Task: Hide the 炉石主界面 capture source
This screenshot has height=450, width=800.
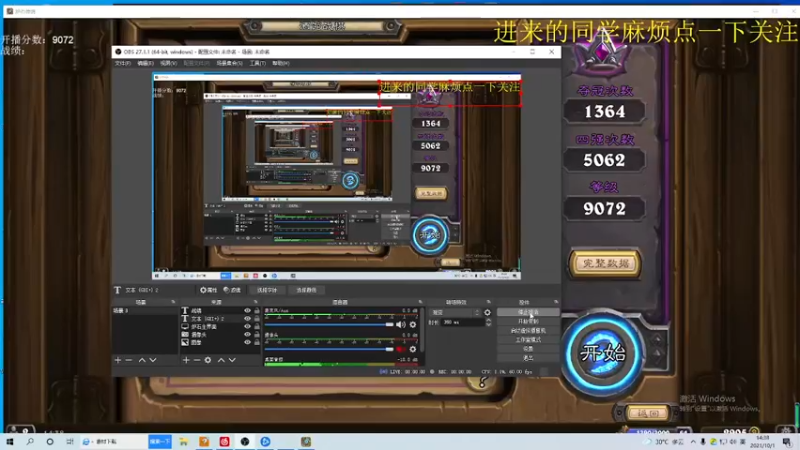Action: 247,327
